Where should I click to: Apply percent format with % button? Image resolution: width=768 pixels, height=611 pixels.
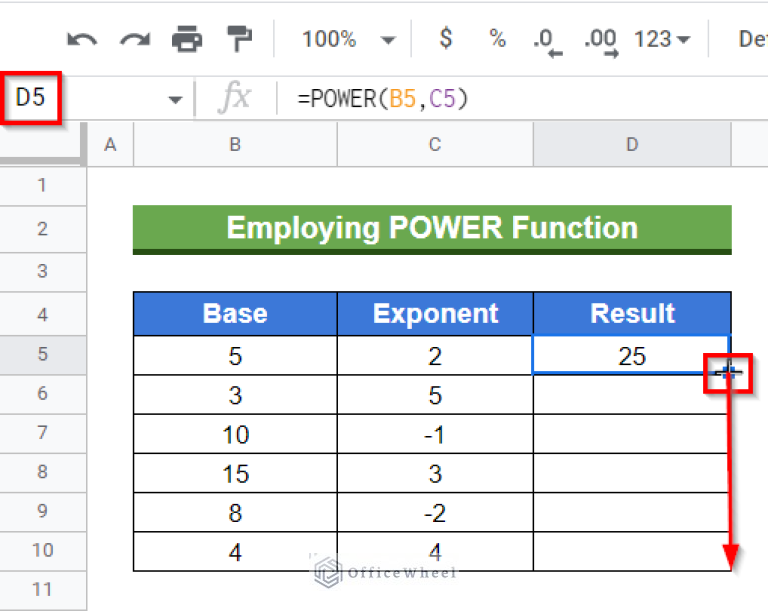(x=497, y=39)
